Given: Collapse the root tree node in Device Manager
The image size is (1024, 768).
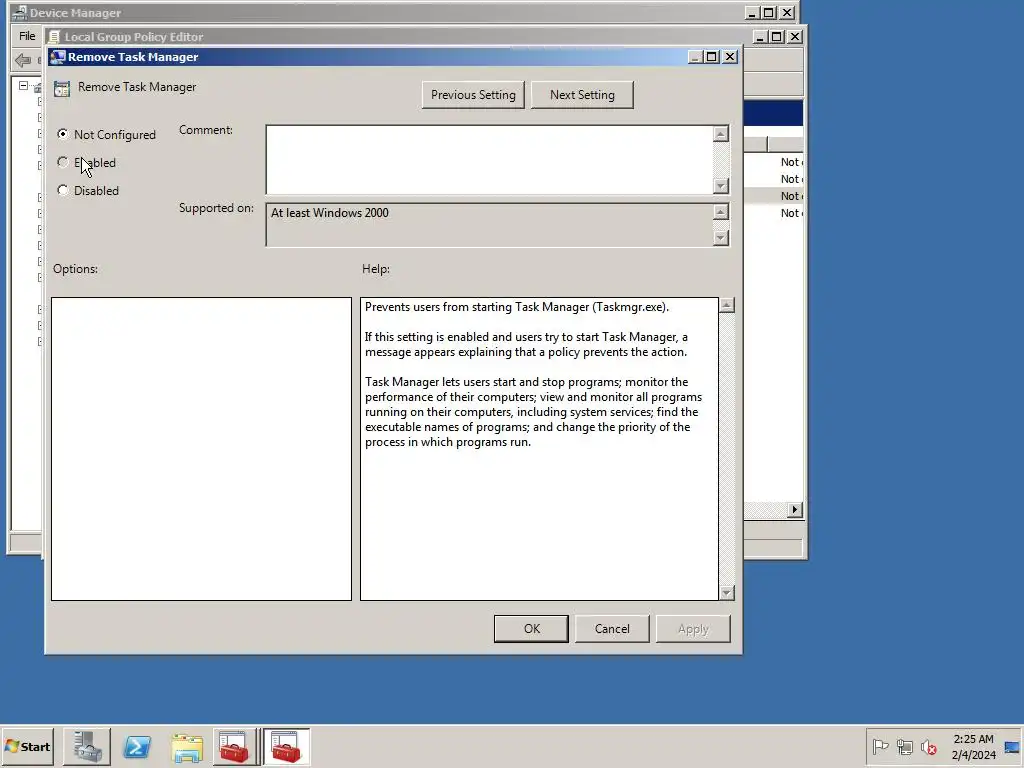Looking at the screenshot, I should coord(24,86).
